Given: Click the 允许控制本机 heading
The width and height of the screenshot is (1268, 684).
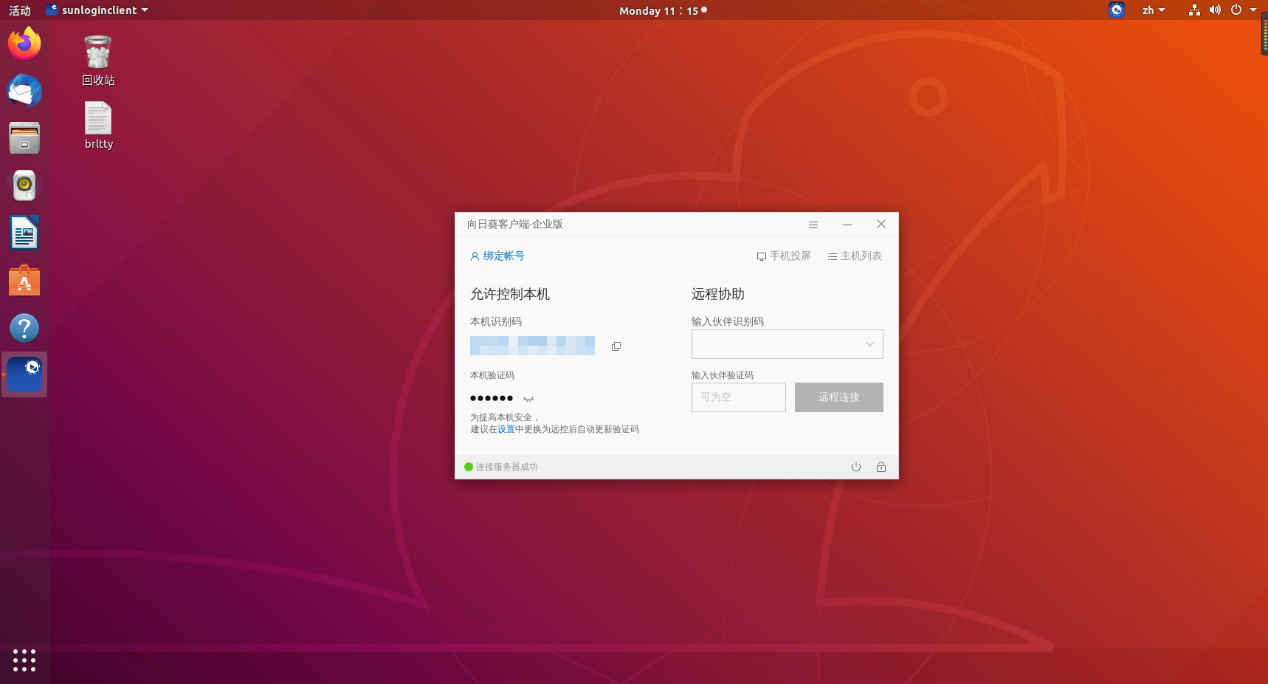Looking at the screenshot, I should [510, 294].
